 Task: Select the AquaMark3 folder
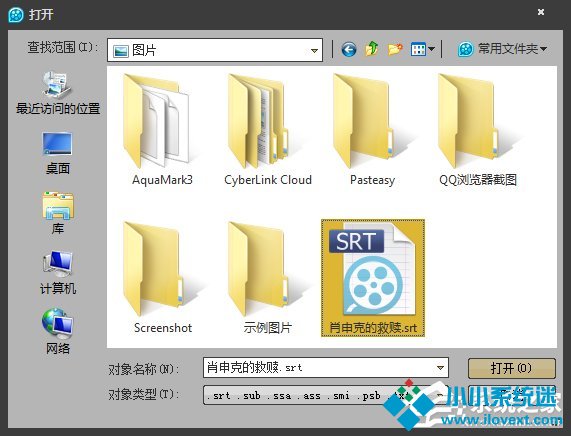(x=162, y=130)
